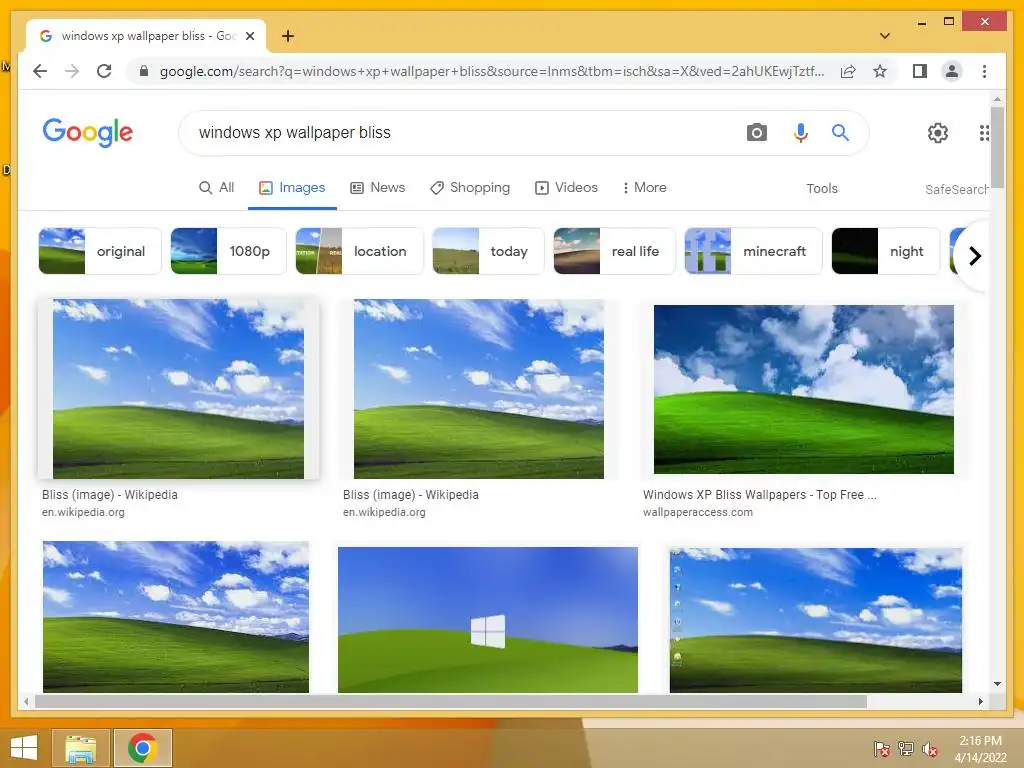Choose the real life suggestion chip

tap(614, 251)
